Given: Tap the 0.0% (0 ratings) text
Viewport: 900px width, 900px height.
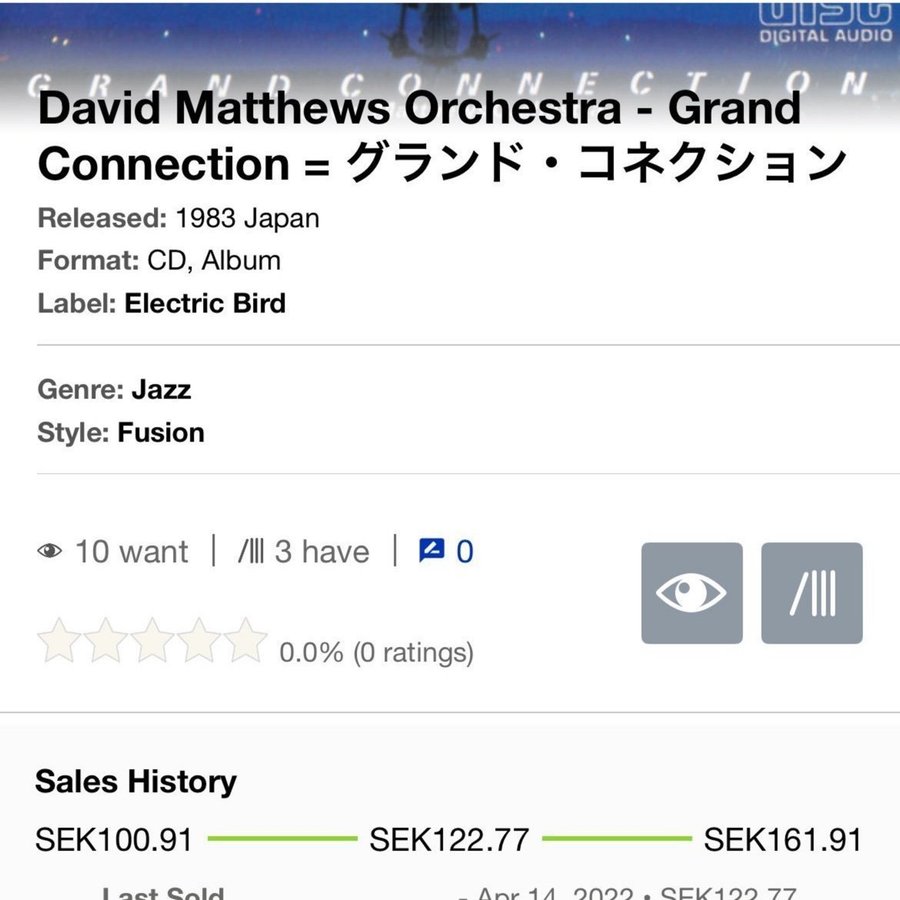Looking at the screenshot, I should [376, 653].
